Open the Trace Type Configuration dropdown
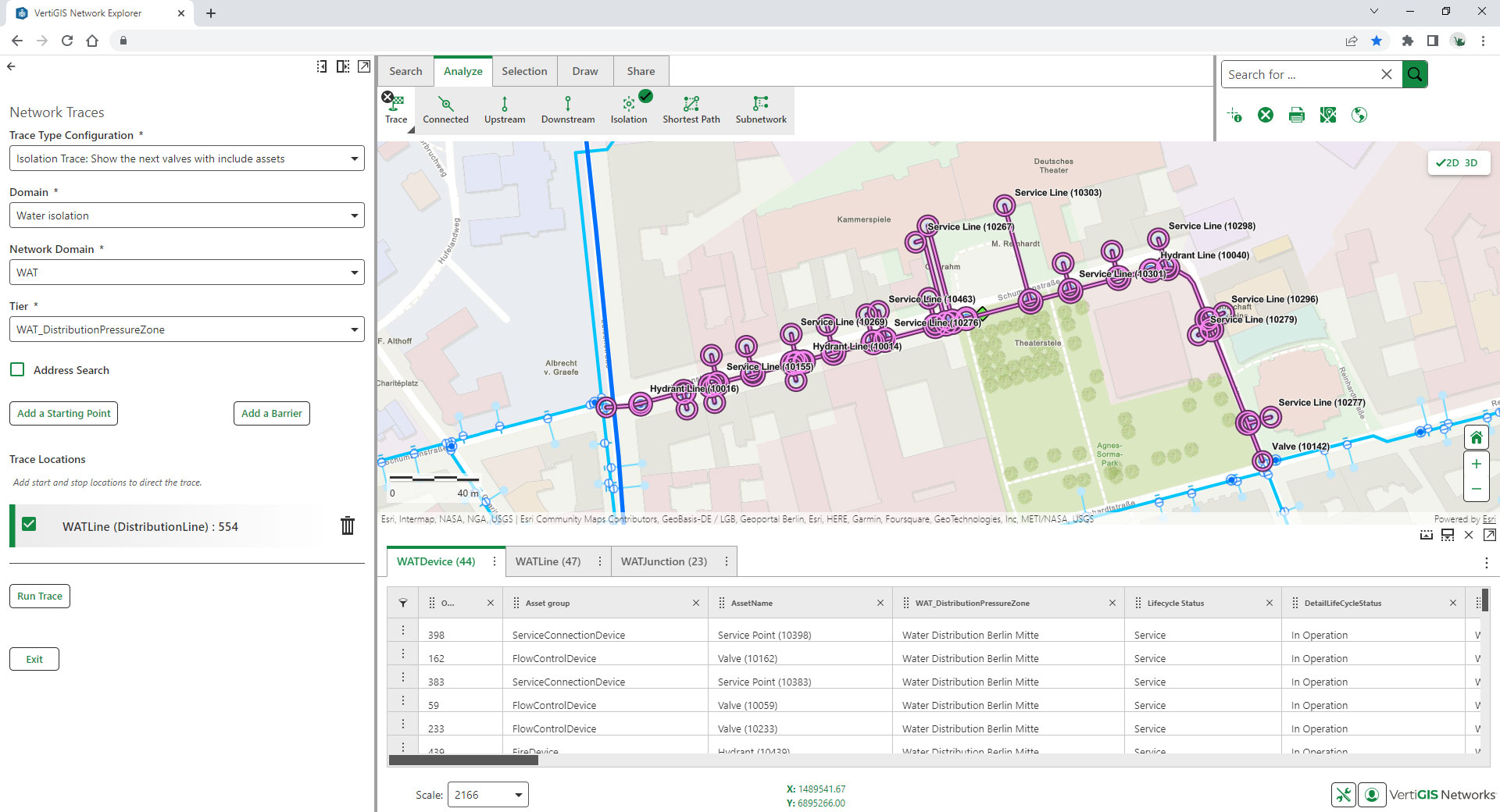Image resolution: width=1500 pixels, height=812 pixels. (187, 158)
